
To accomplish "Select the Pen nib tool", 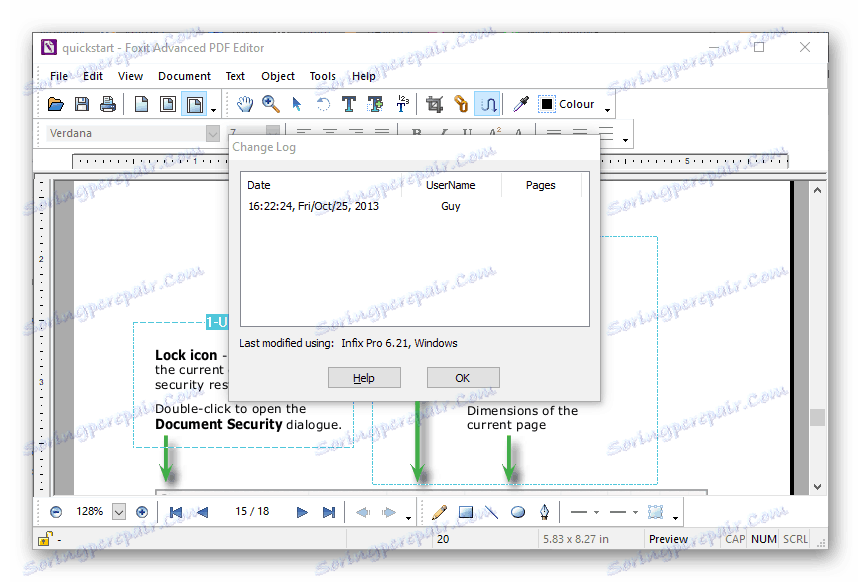I will [544, 512].
